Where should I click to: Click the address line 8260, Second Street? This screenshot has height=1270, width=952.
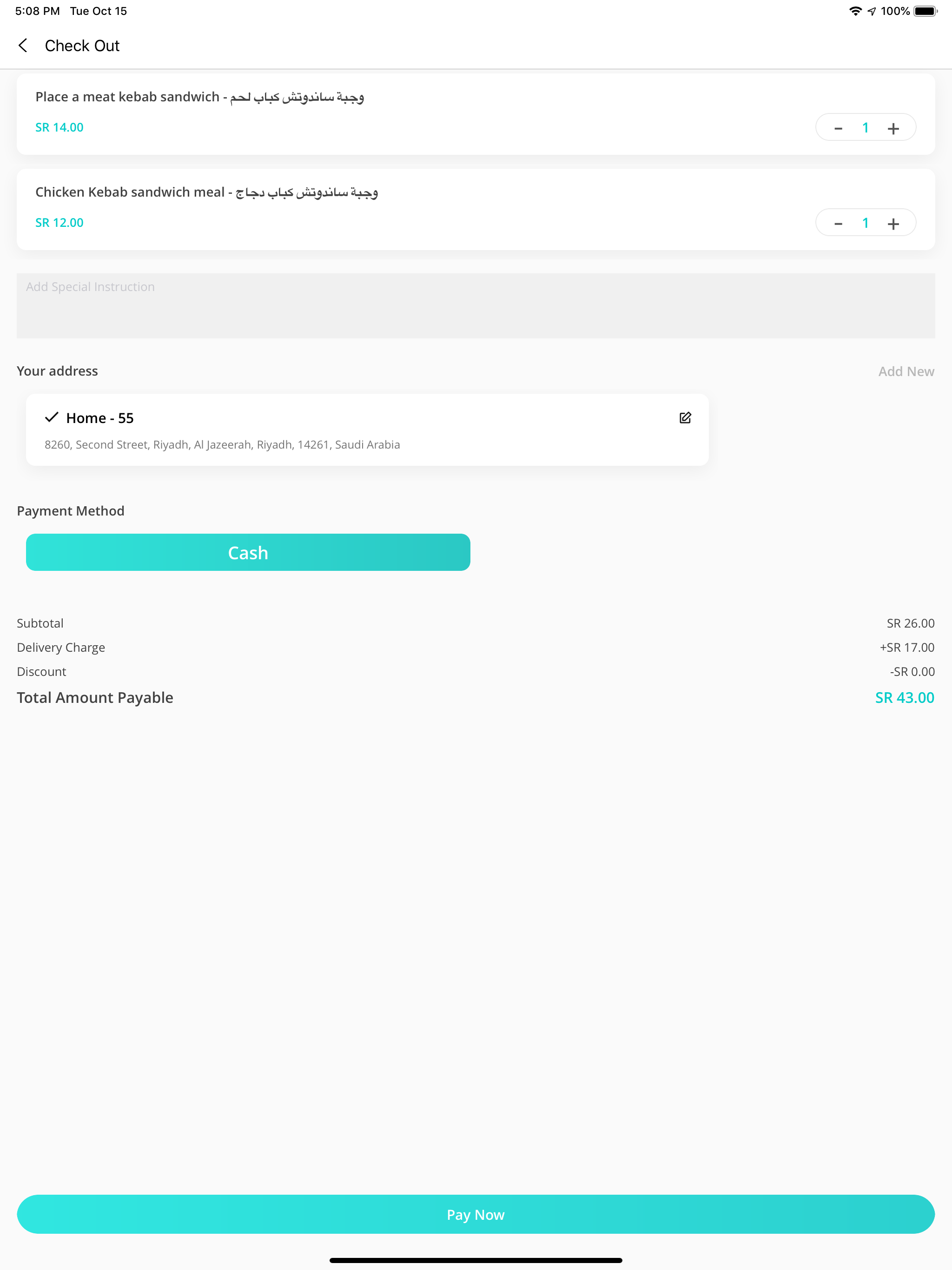[222, 445]
